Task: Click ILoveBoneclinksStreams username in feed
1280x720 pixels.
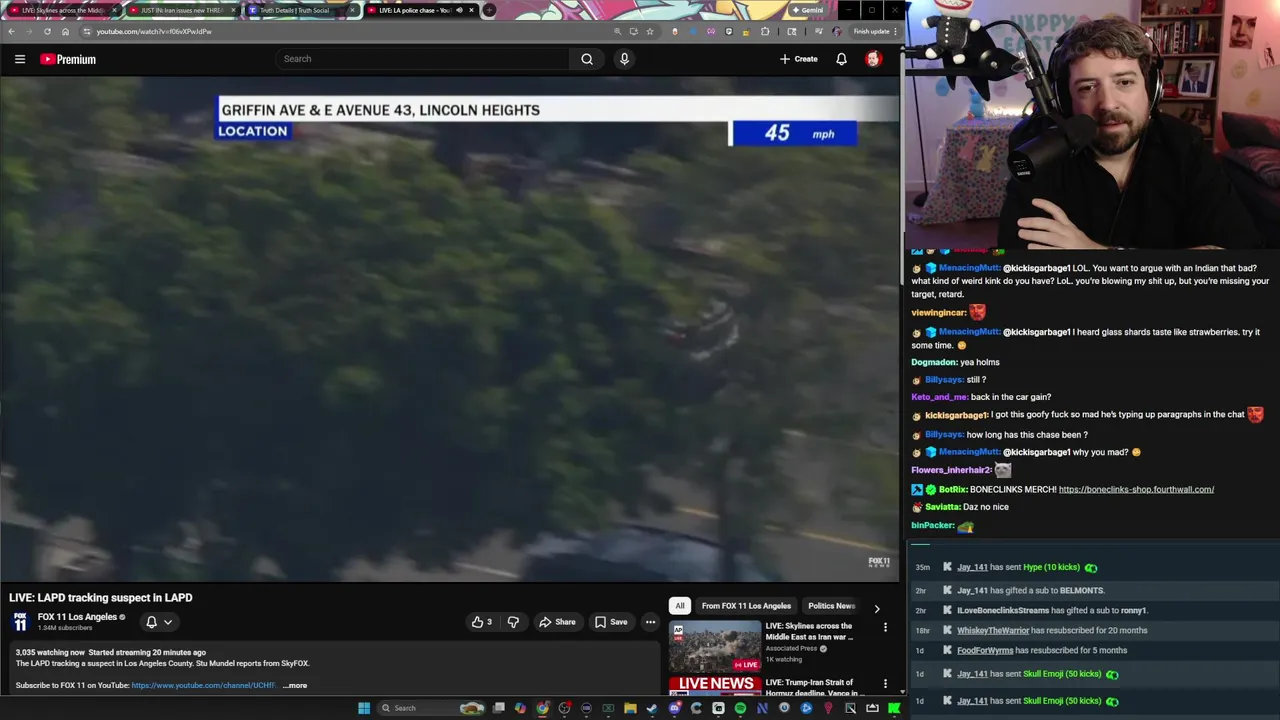Action: (x=1003, y=610)
